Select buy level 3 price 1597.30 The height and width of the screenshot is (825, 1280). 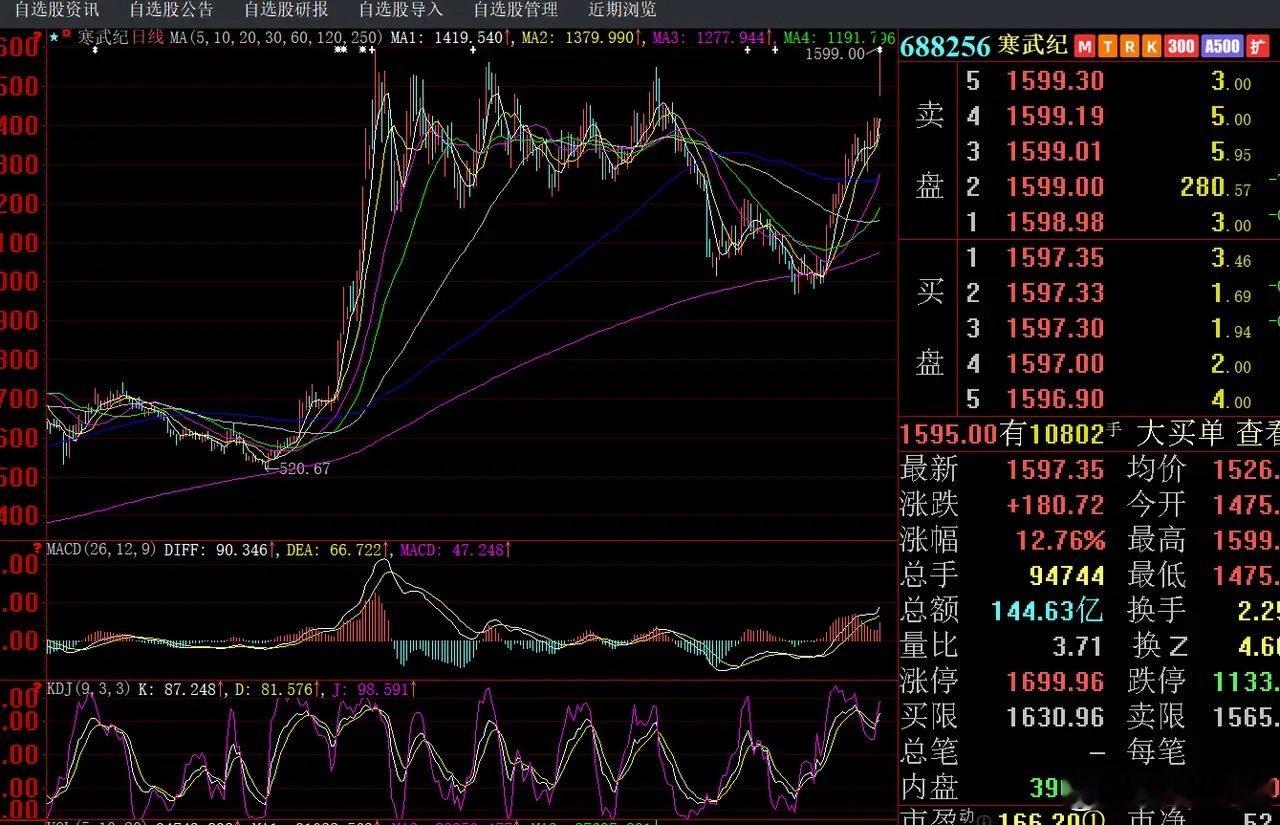[x=1055, y=328]
